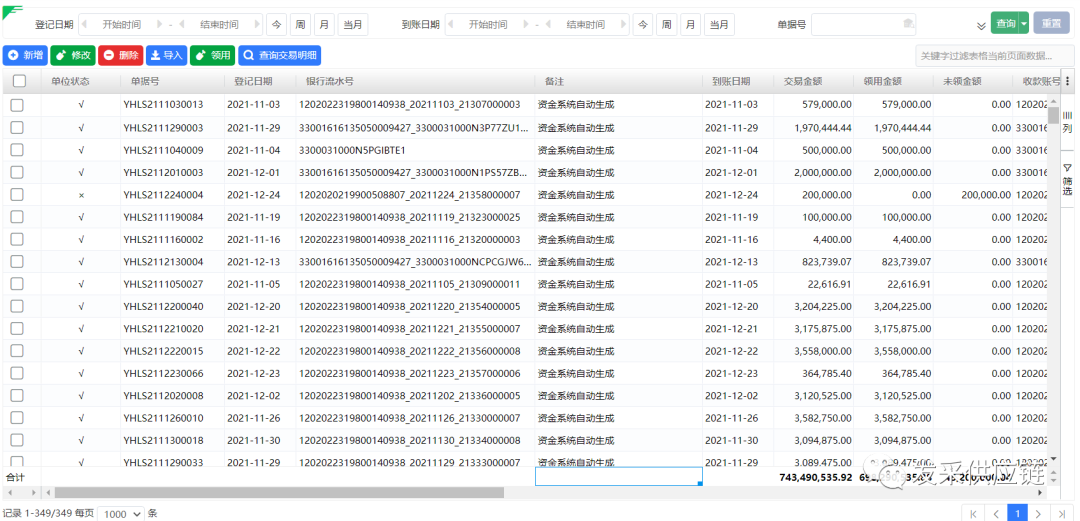Select 当月 shortcut for 登记日期
This screenshot has height=521, width=1080.
coord(353,24)
